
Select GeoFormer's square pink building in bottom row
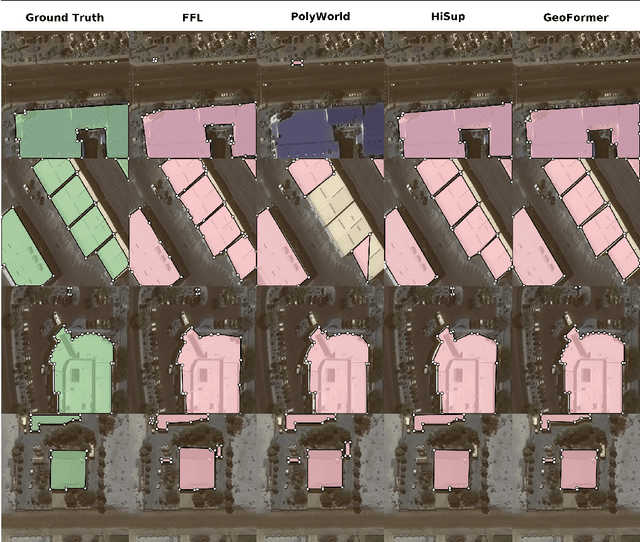click(x=581, y=469)
